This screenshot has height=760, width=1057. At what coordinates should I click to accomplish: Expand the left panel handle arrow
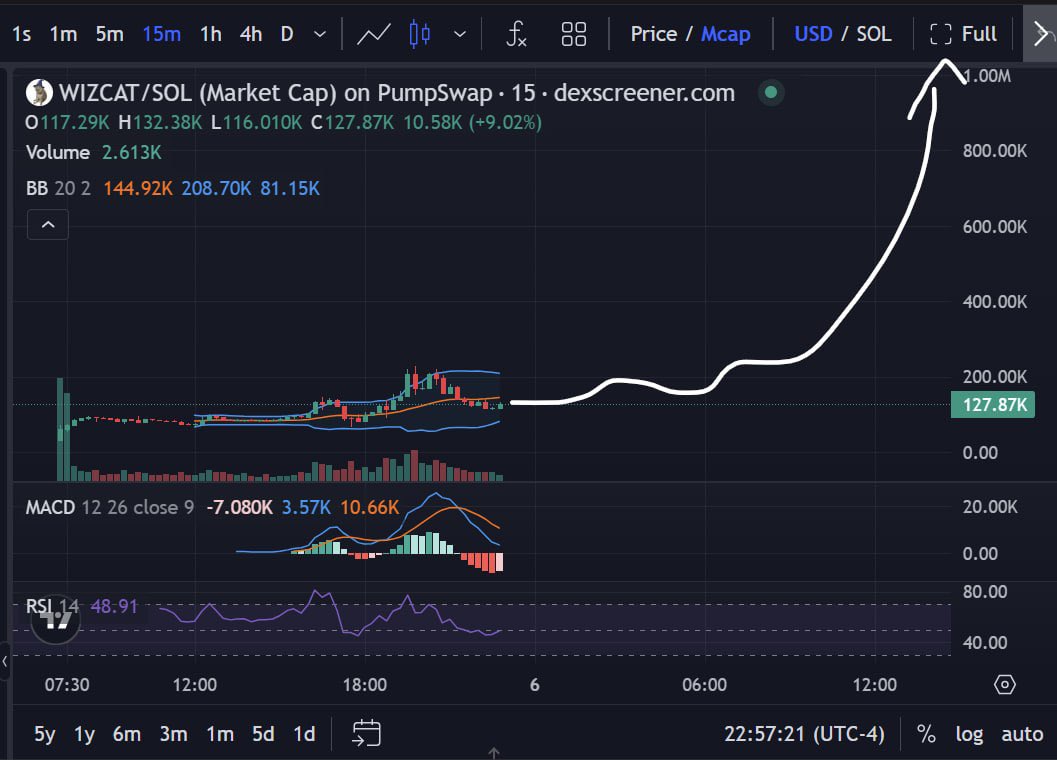pos(5,662)
